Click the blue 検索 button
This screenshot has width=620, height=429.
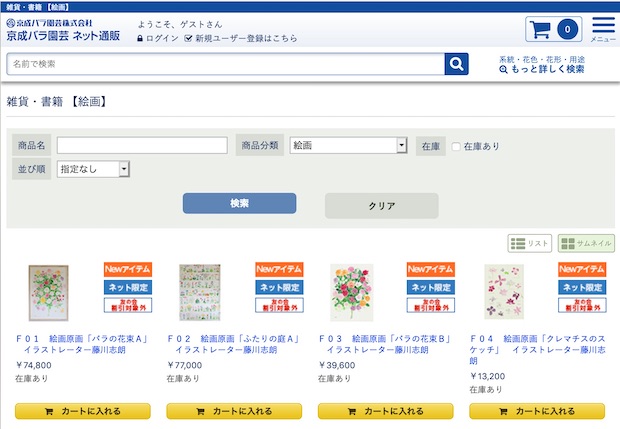(x=239, y=203)
